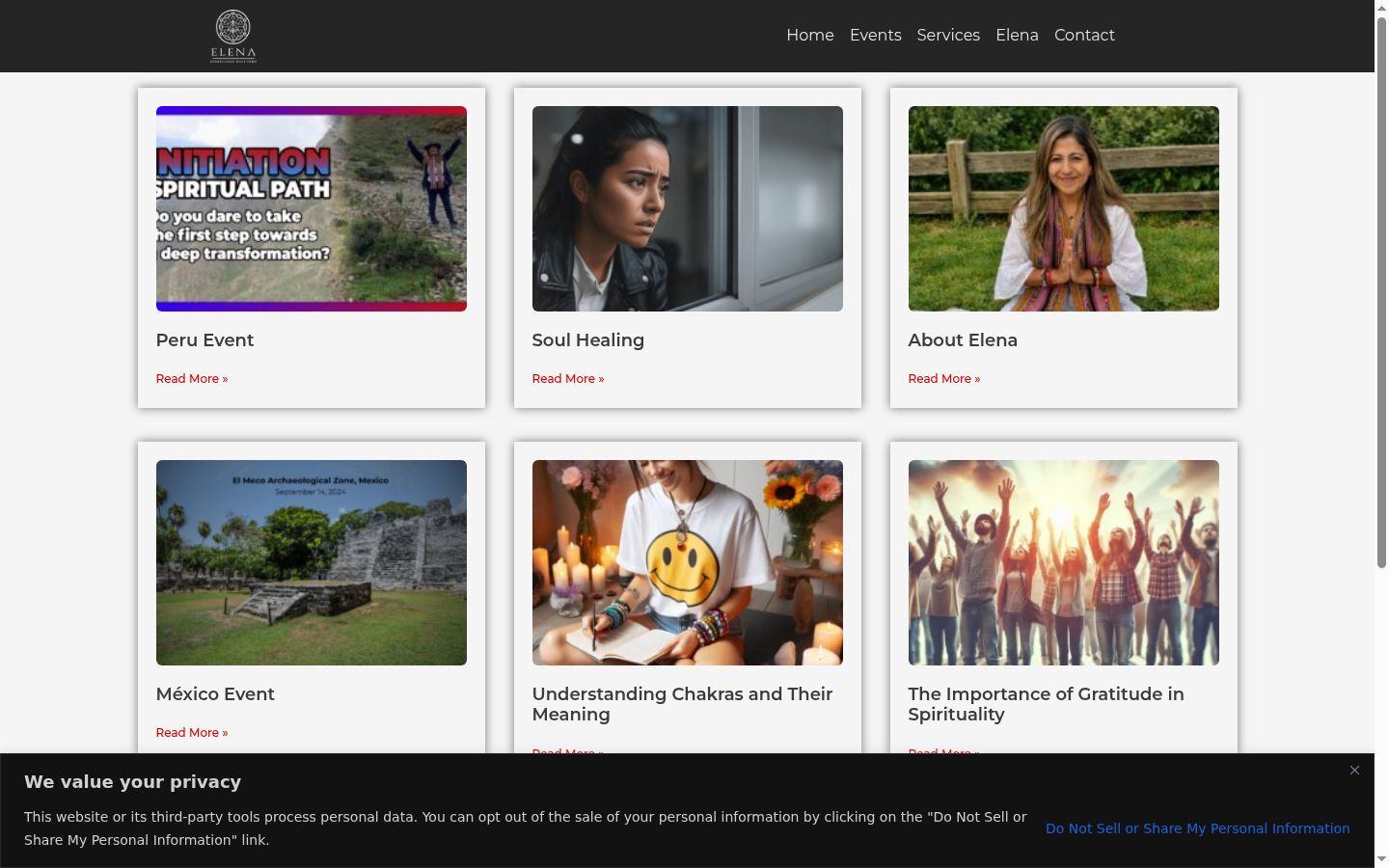This screenshot has height=868, width=1389.
Task: Click the Elena logo in the header
Action: pyautogui.click(x=233, y=37)
